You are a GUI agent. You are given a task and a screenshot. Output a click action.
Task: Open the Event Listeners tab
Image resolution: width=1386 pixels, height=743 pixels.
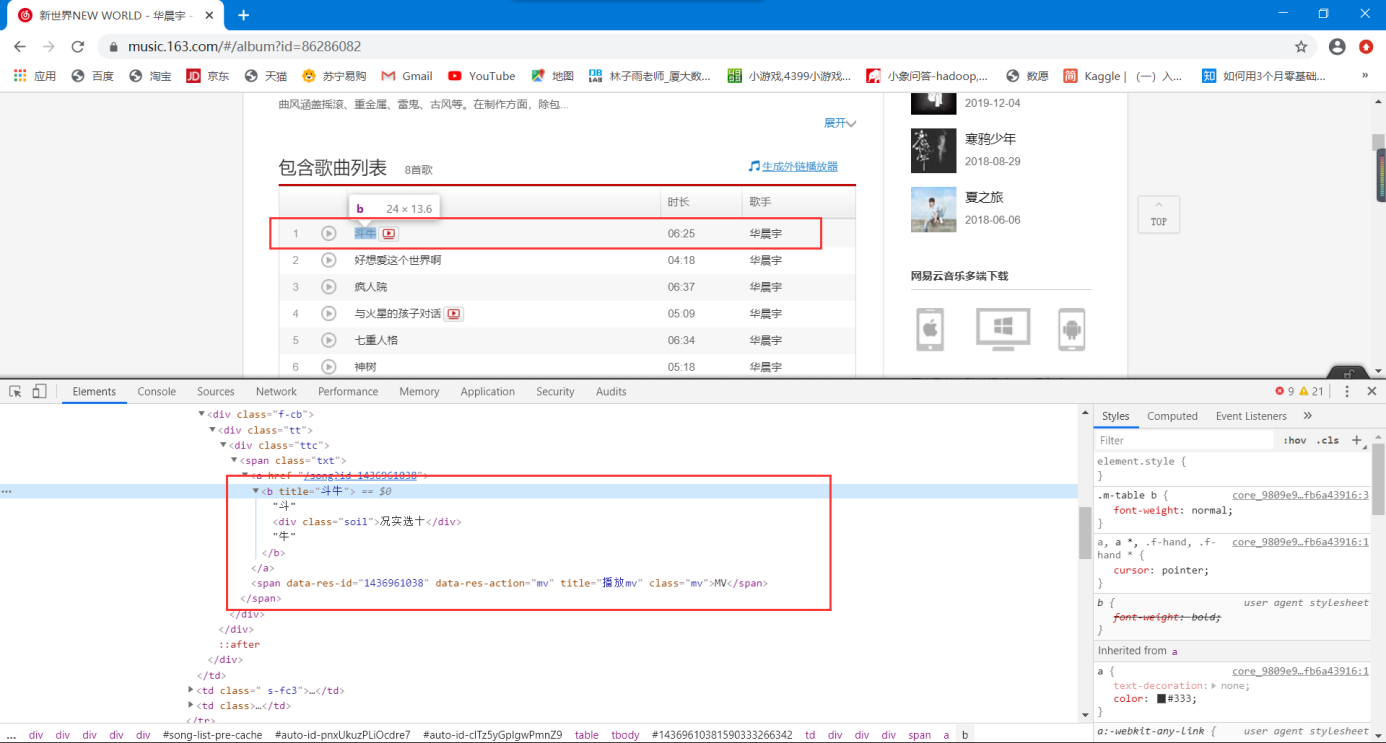click(1251, 416)
